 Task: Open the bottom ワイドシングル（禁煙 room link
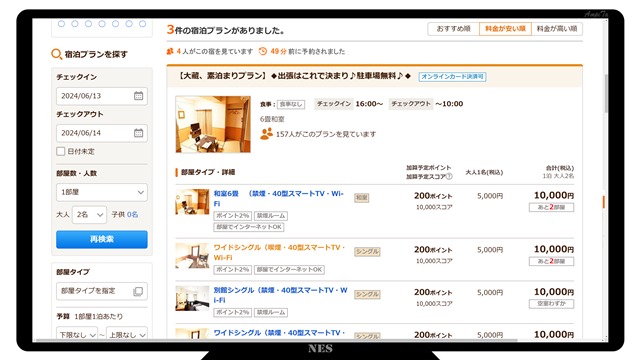[x=279, y=333]
